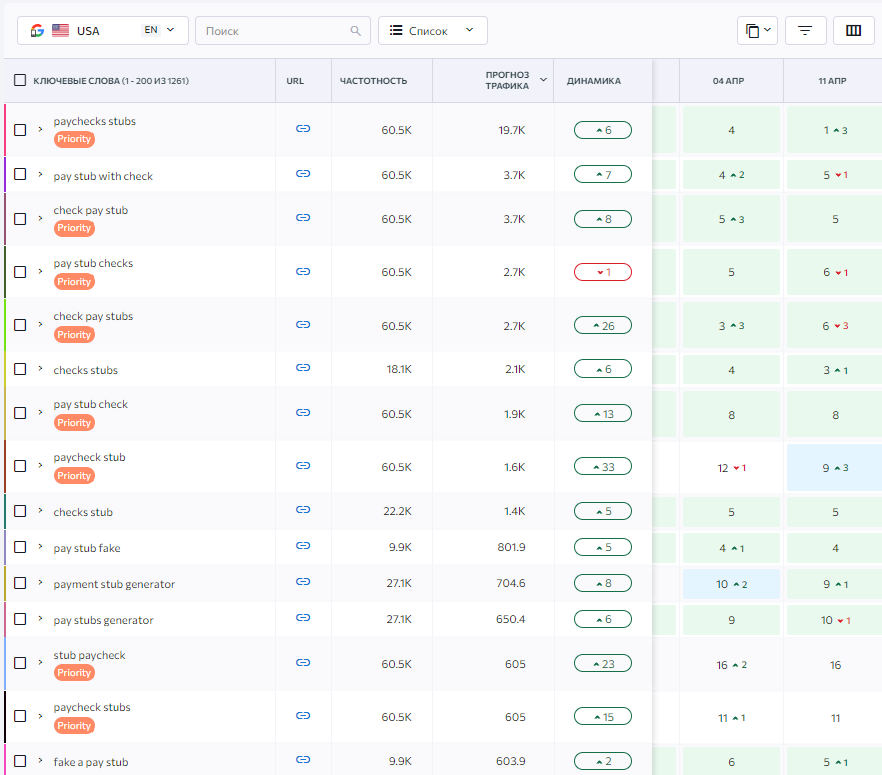Expand the check pay stubs row

pos(40,325)
